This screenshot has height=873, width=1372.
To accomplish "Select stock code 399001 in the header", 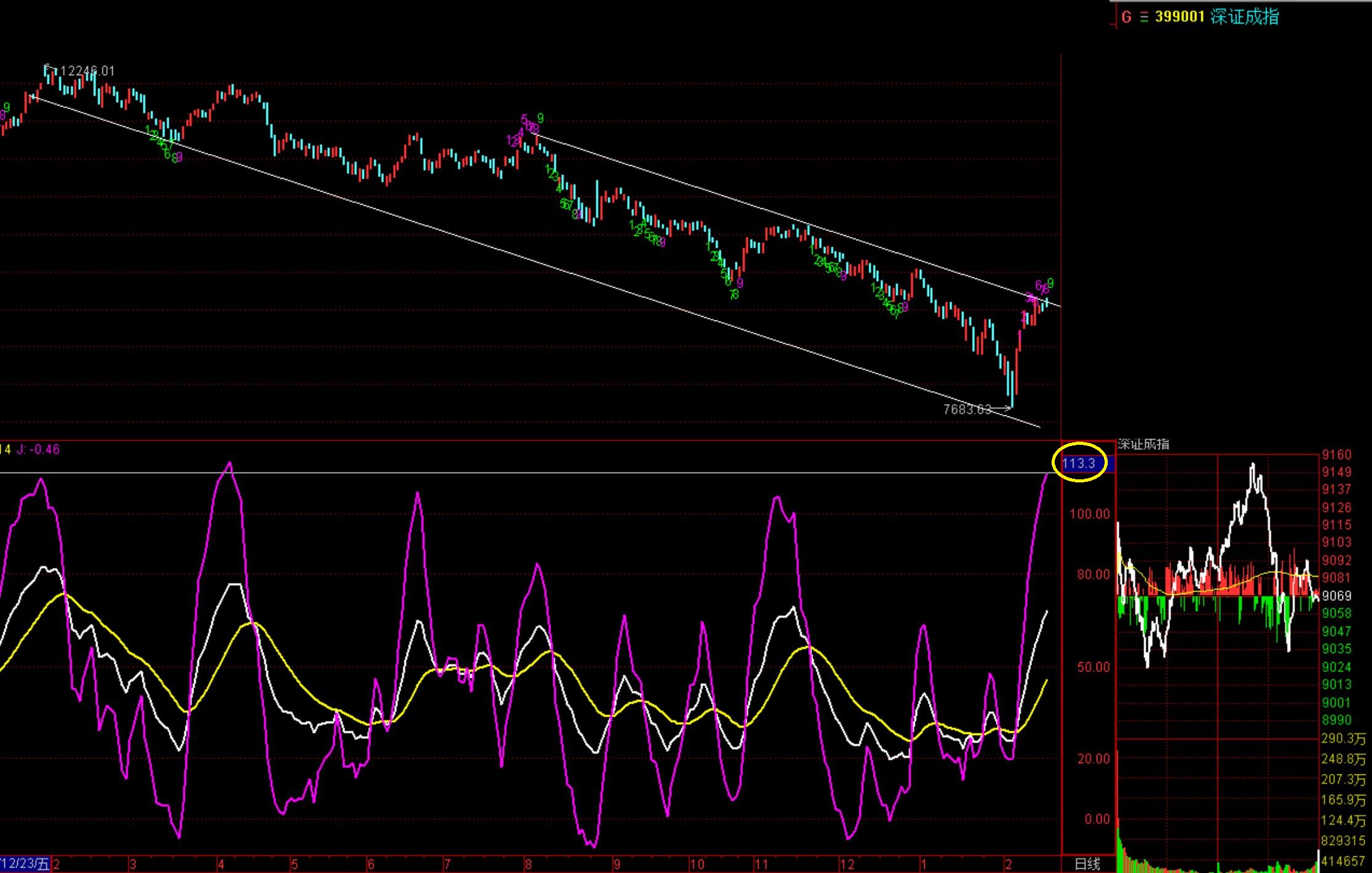I will coord(1179,17).
